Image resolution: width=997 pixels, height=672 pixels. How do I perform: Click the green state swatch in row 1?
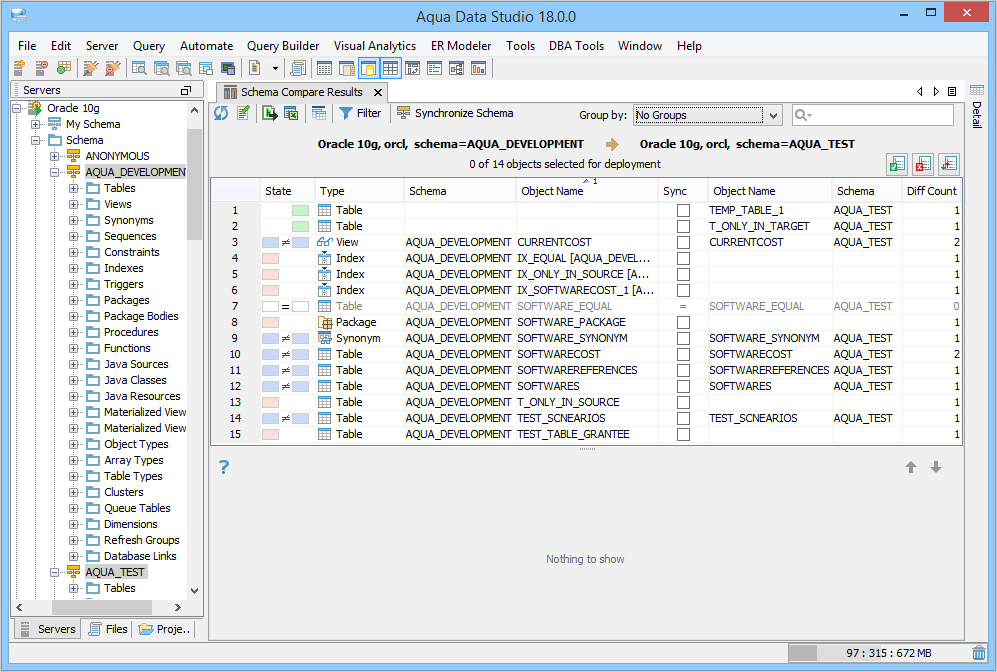click(x=300, y=210)
